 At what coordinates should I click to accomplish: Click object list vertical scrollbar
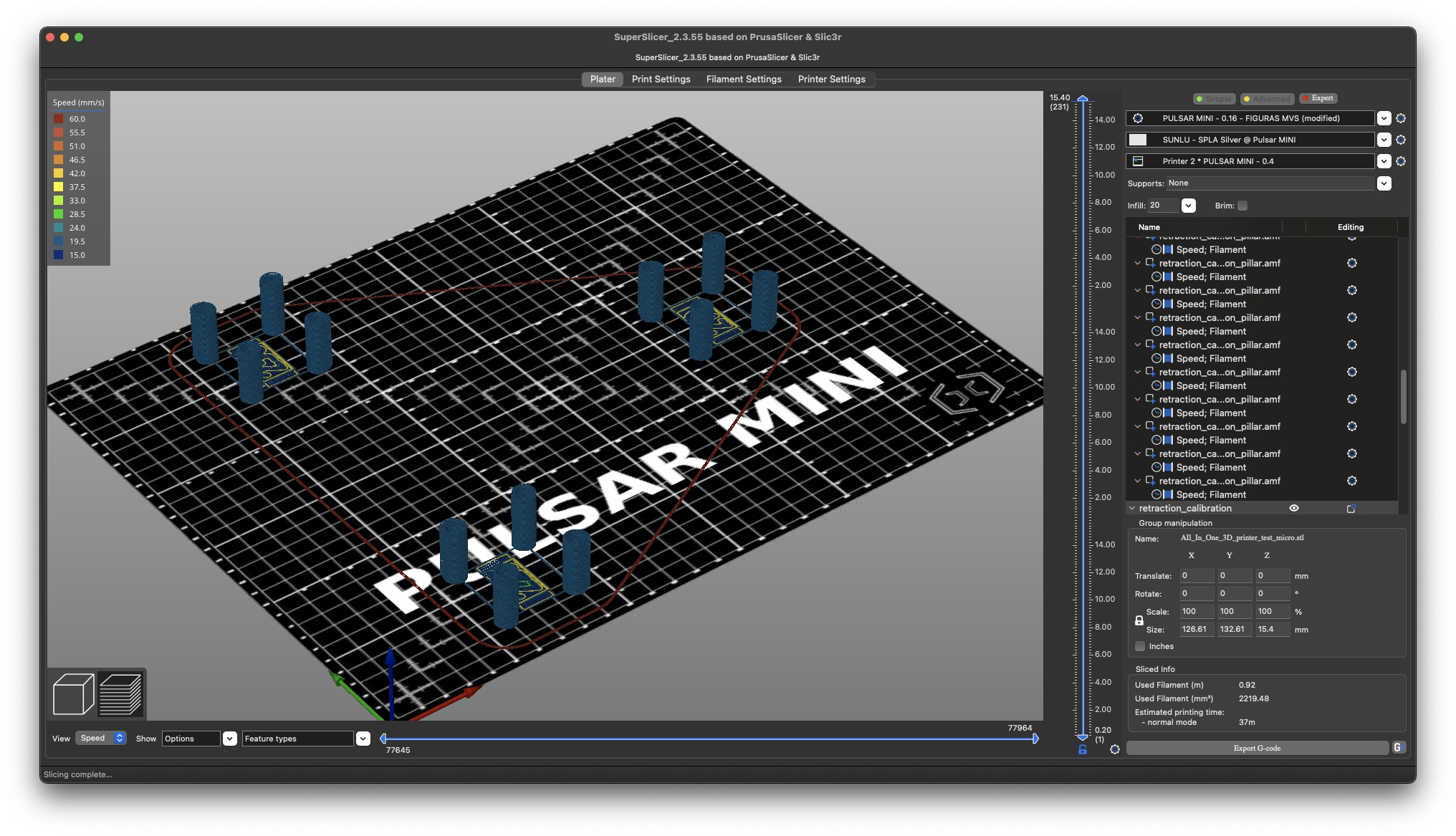click(1403, 397)
